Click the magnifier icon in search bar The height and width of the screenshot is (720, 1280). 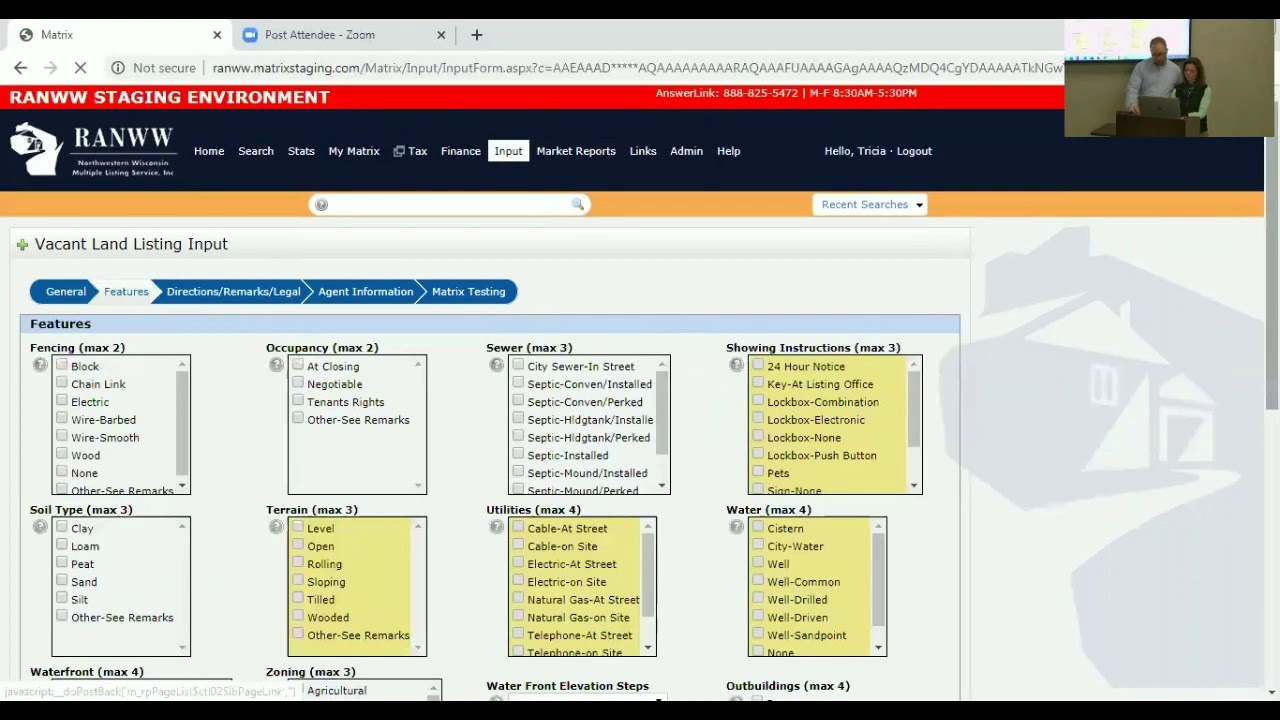tap(577, 204)
